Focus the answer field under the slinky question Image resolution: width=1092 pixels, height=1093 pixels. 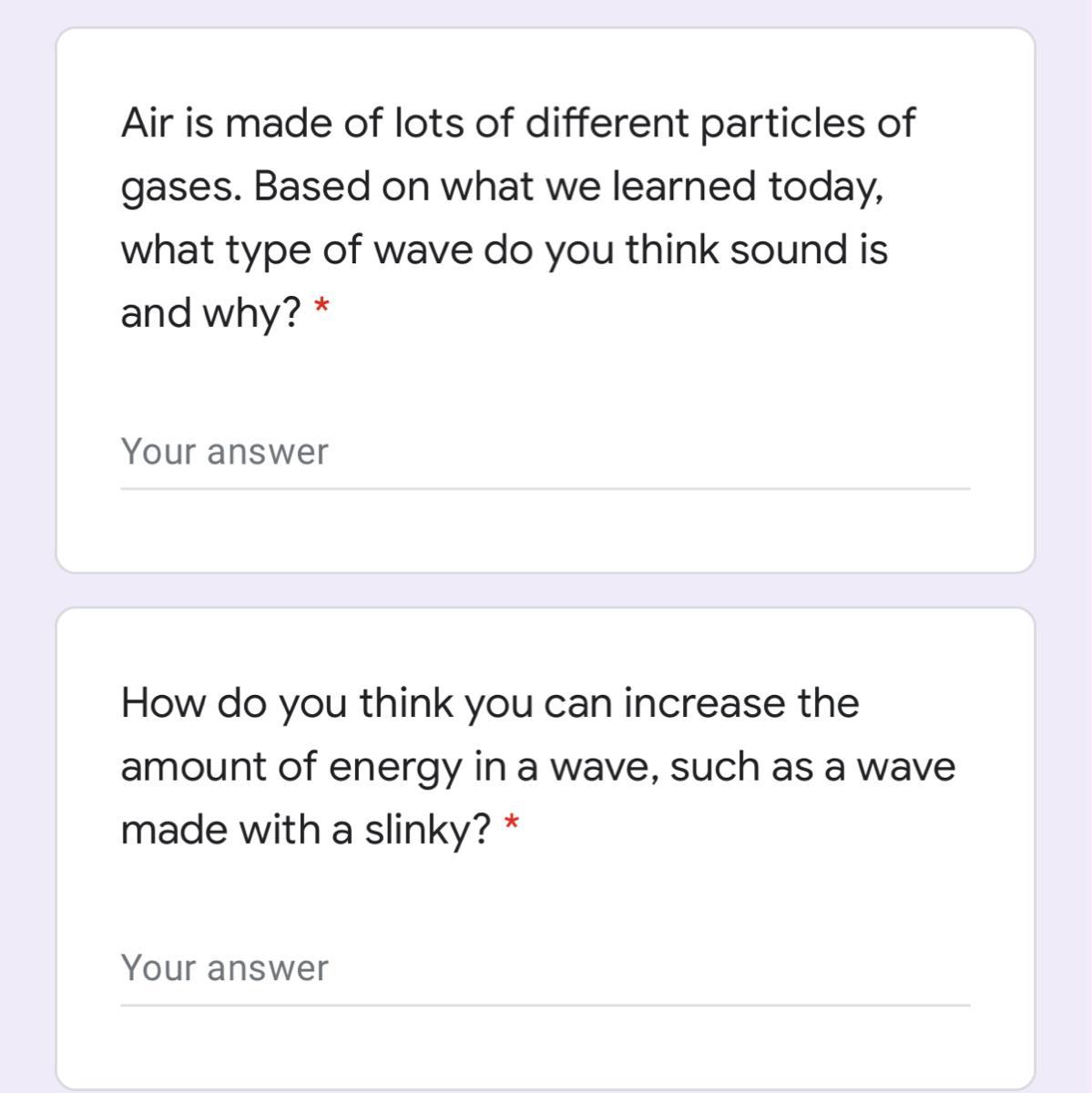pyautogui.click(x=545, y=968)
